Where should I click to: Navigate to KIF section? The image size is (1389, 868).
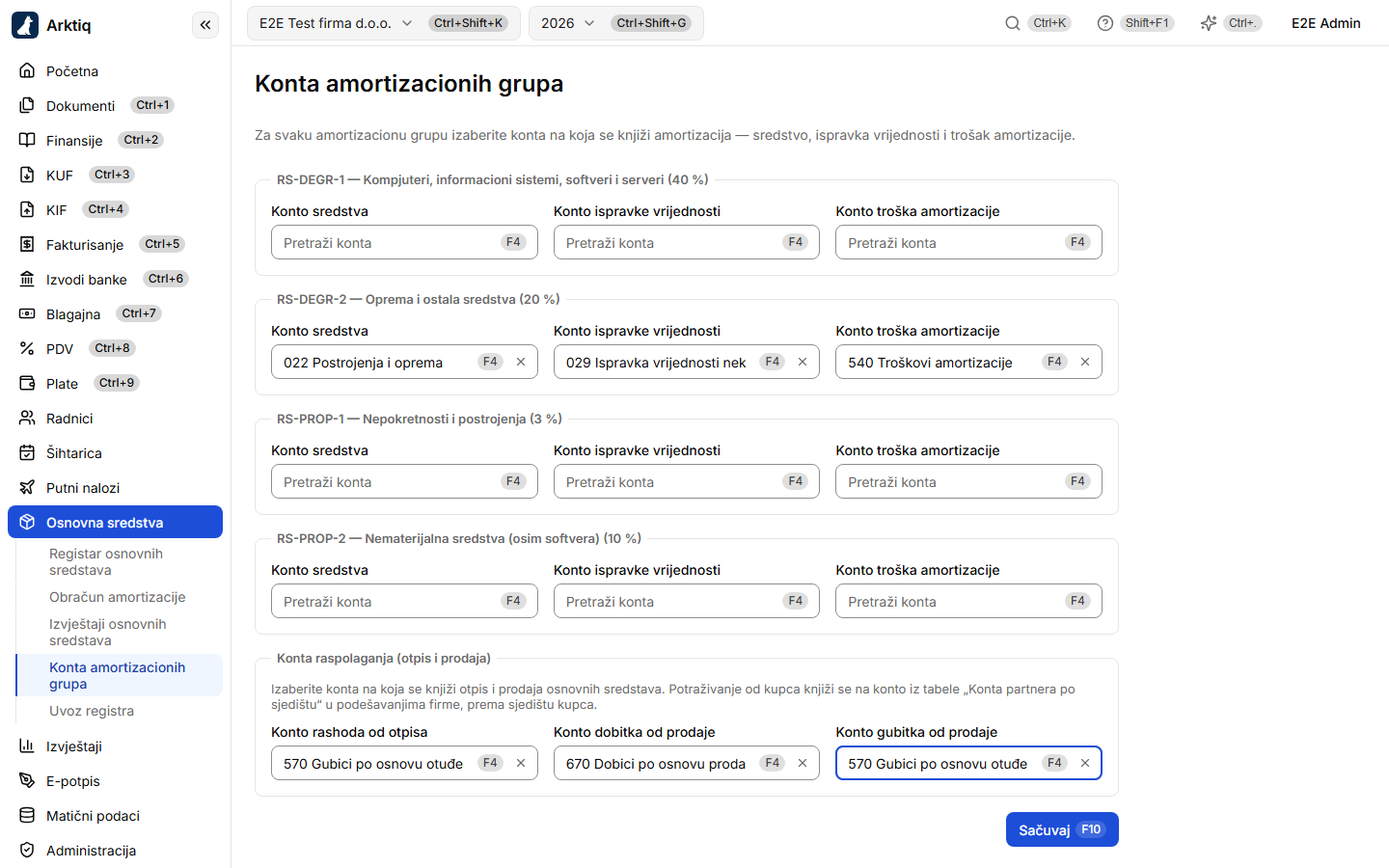coord(115,209)
